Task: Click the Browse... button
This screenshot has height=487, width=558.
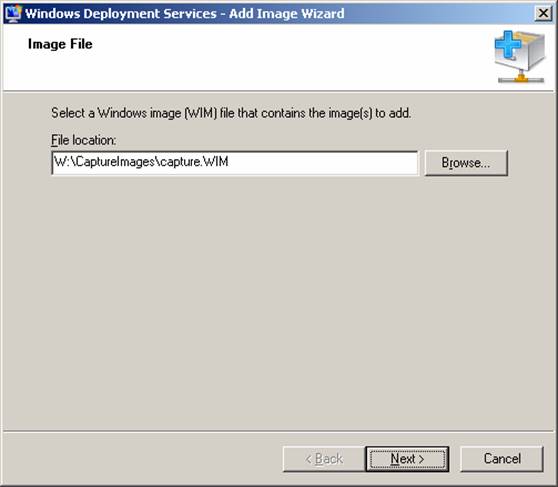Action: [466, 163]
